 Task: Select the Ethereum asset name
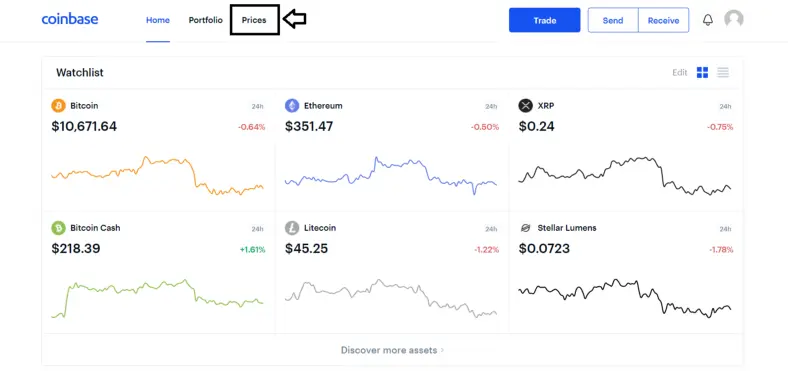[323, 106]
